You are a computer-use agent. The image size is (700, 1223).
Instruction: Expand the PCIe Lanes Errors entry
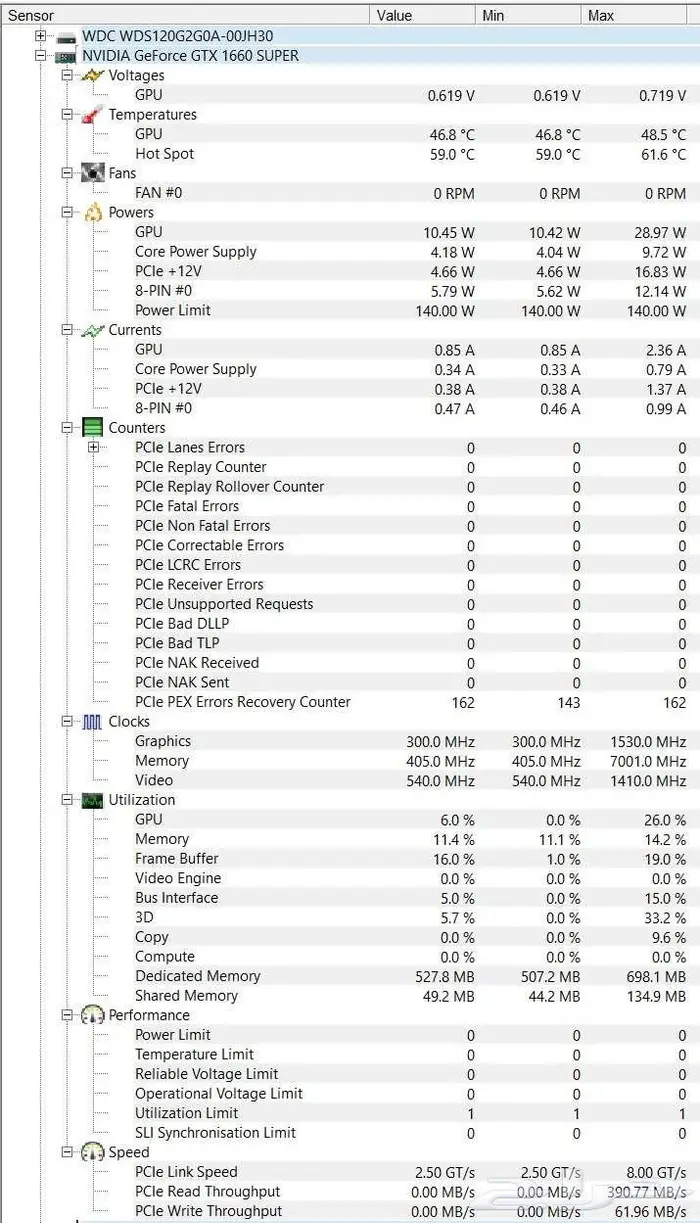click(94, 448)
